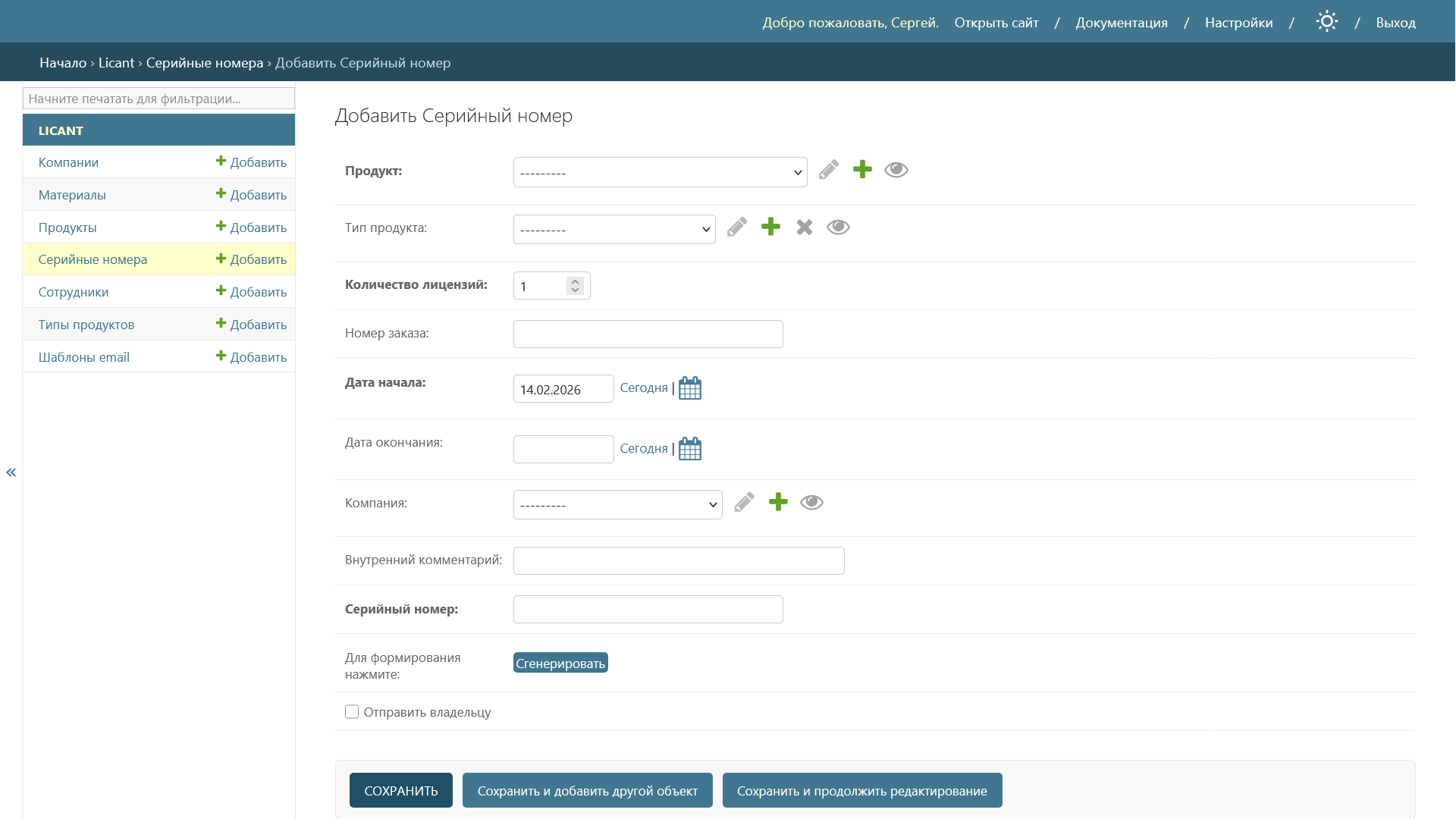Open calendar picker for Дата окончания
The height and width of the screenshot is (819, 1456).
(690, 449)
